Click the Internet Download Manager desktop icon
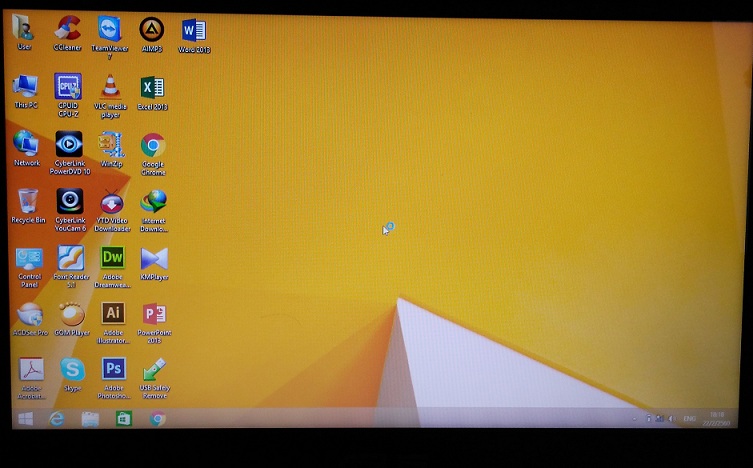 (x=153, y=211)
